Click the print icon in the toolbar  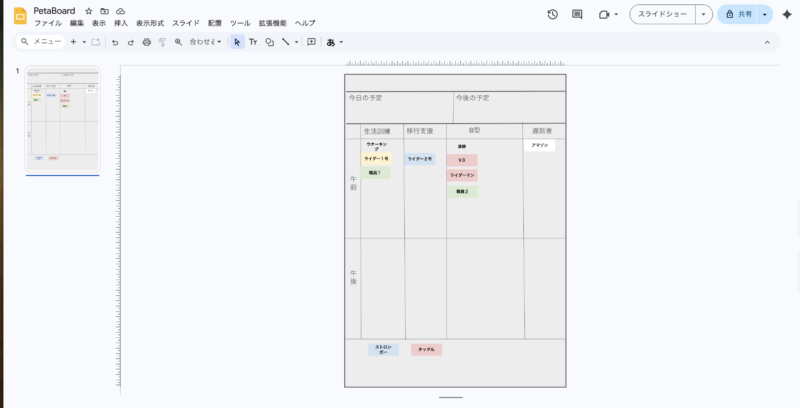147,42
